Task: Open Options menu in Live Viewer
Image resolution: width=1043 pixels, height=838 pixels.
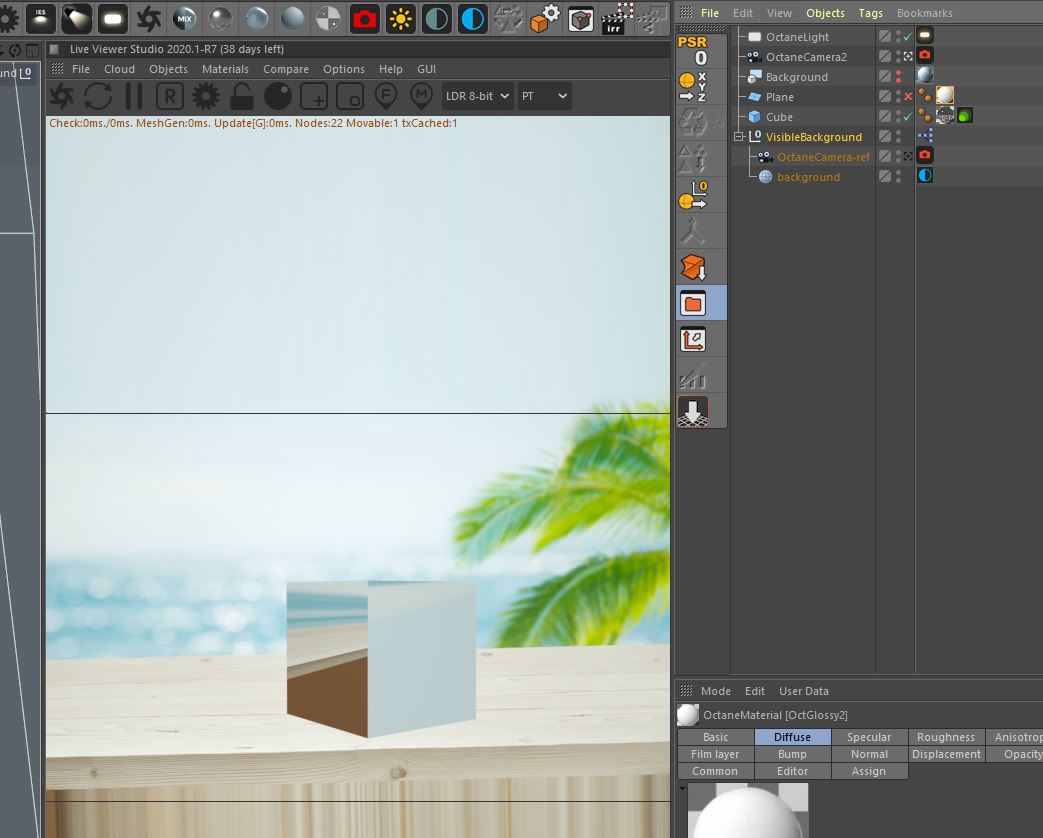Action: point(343,69)
